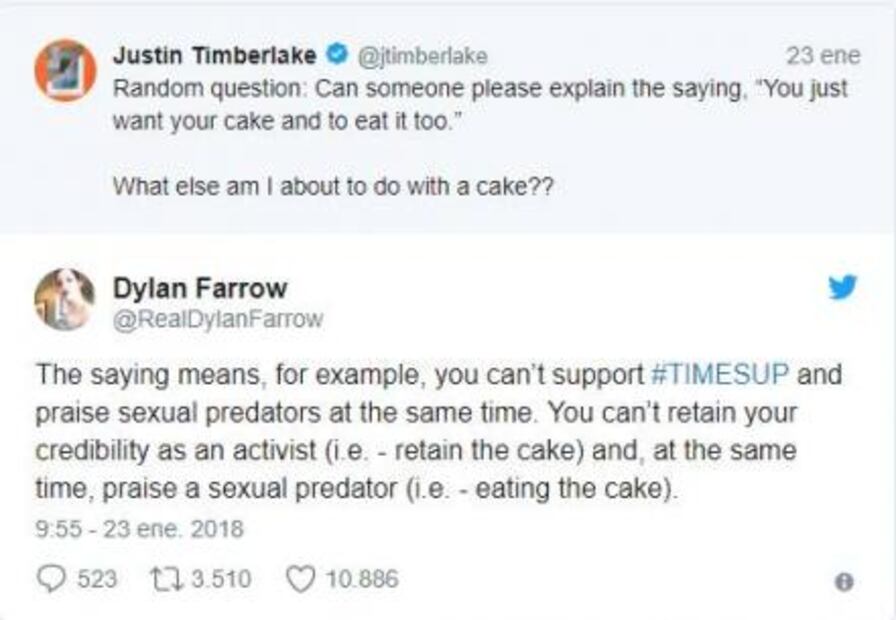This screenshot has width=896, height=620.
Task: Click the Dylan Farrow display name
Action: point(199,289)
